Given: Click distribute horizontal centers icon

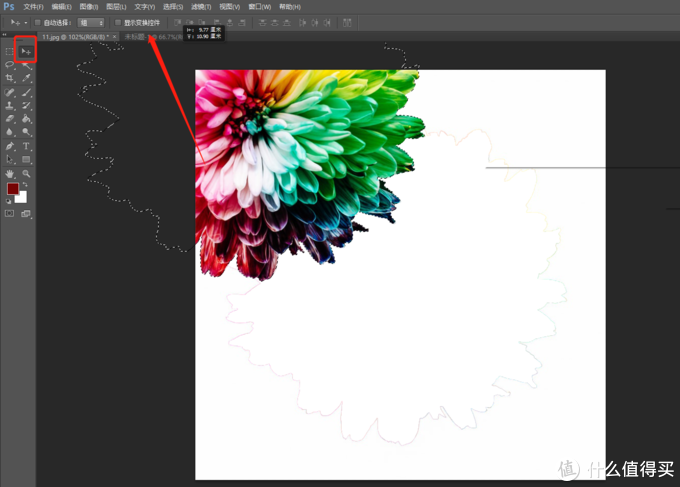Looking at the screenshot, I should point(315,23).
